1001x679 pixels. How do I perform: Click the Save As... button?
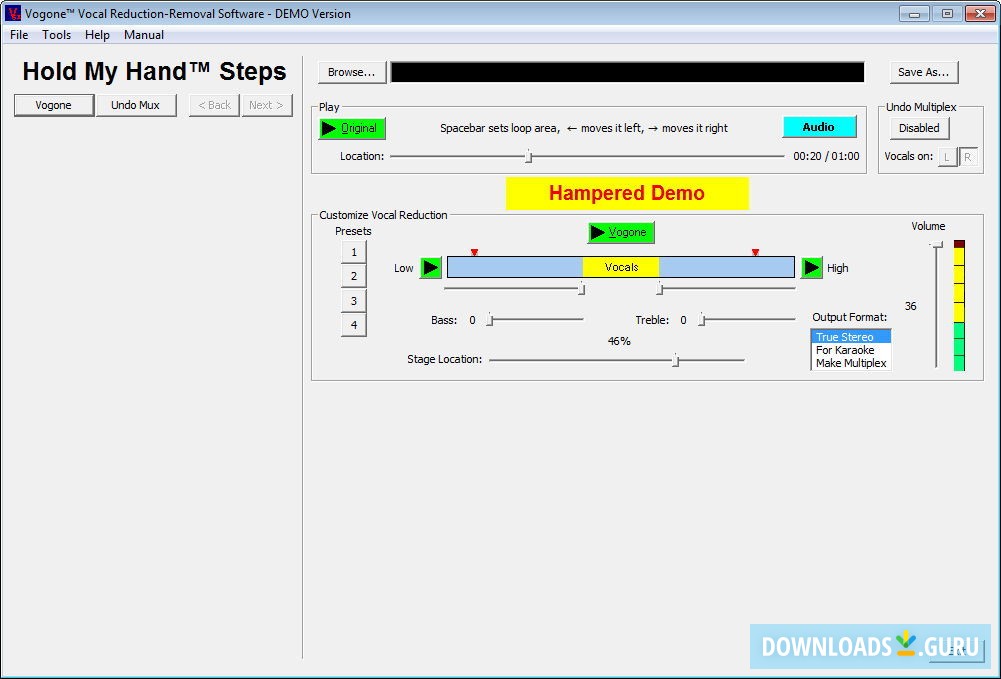(x=924, y=72)
